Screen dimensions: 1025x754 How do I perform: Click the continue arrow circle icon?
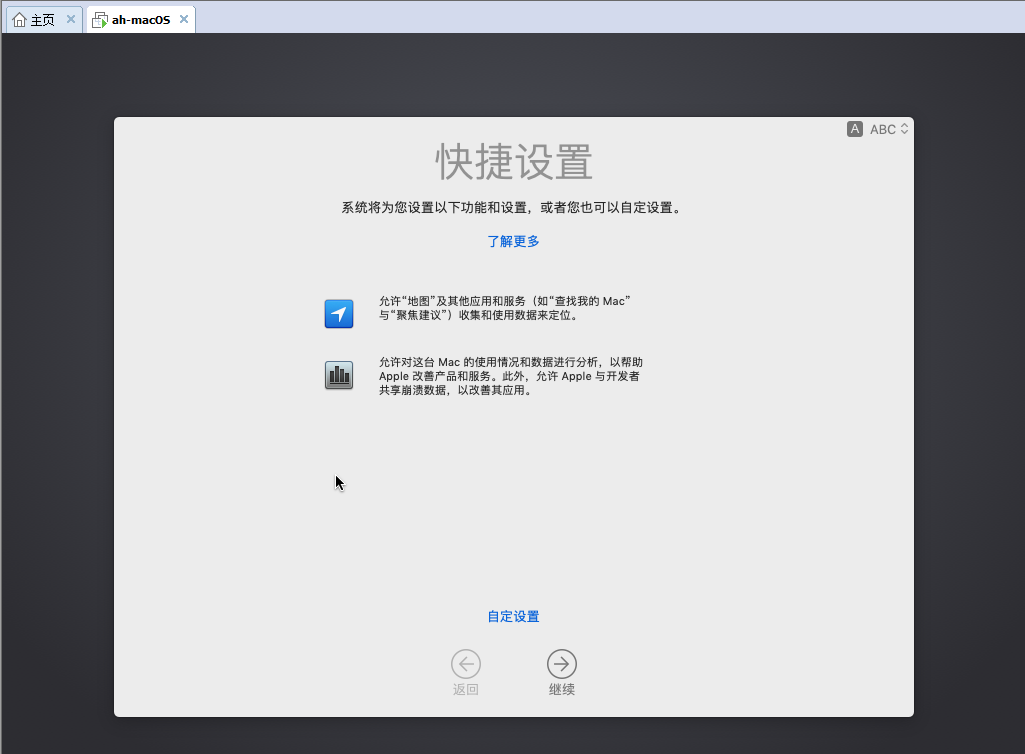[x=561, y=664]
